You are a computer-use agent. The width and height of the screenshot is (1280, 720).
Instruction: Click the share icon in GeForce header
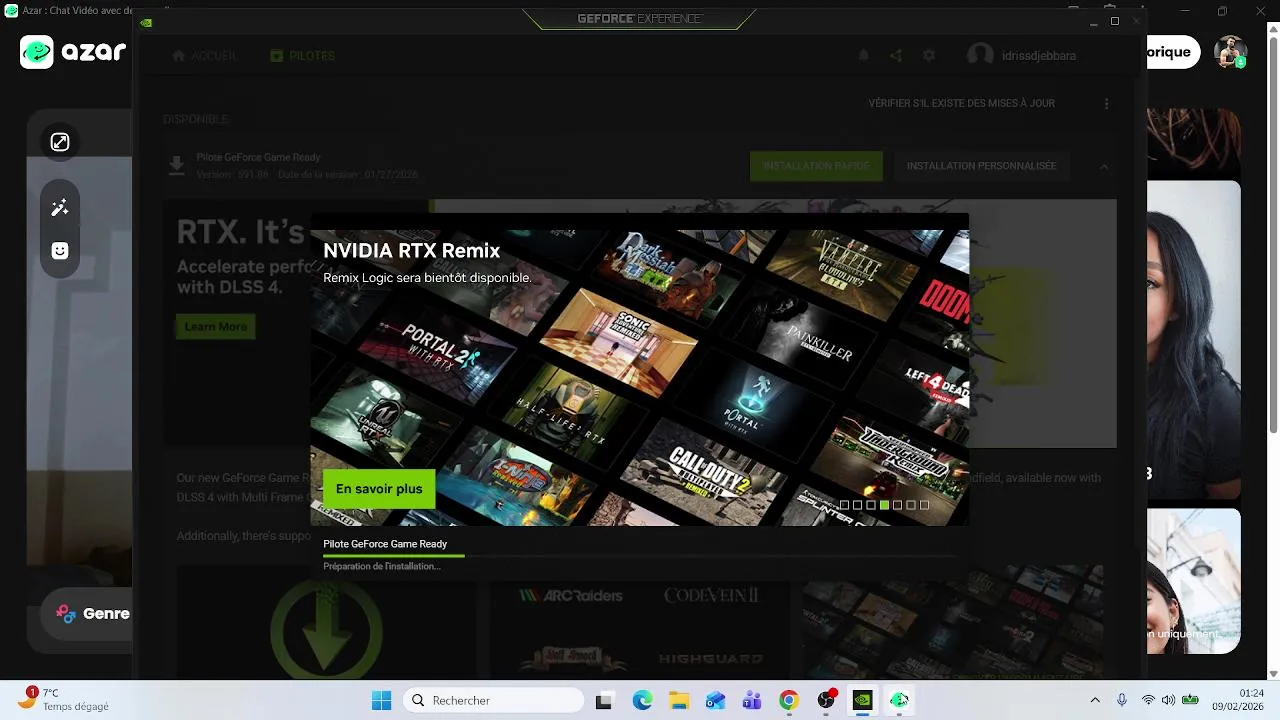[896, 56]
